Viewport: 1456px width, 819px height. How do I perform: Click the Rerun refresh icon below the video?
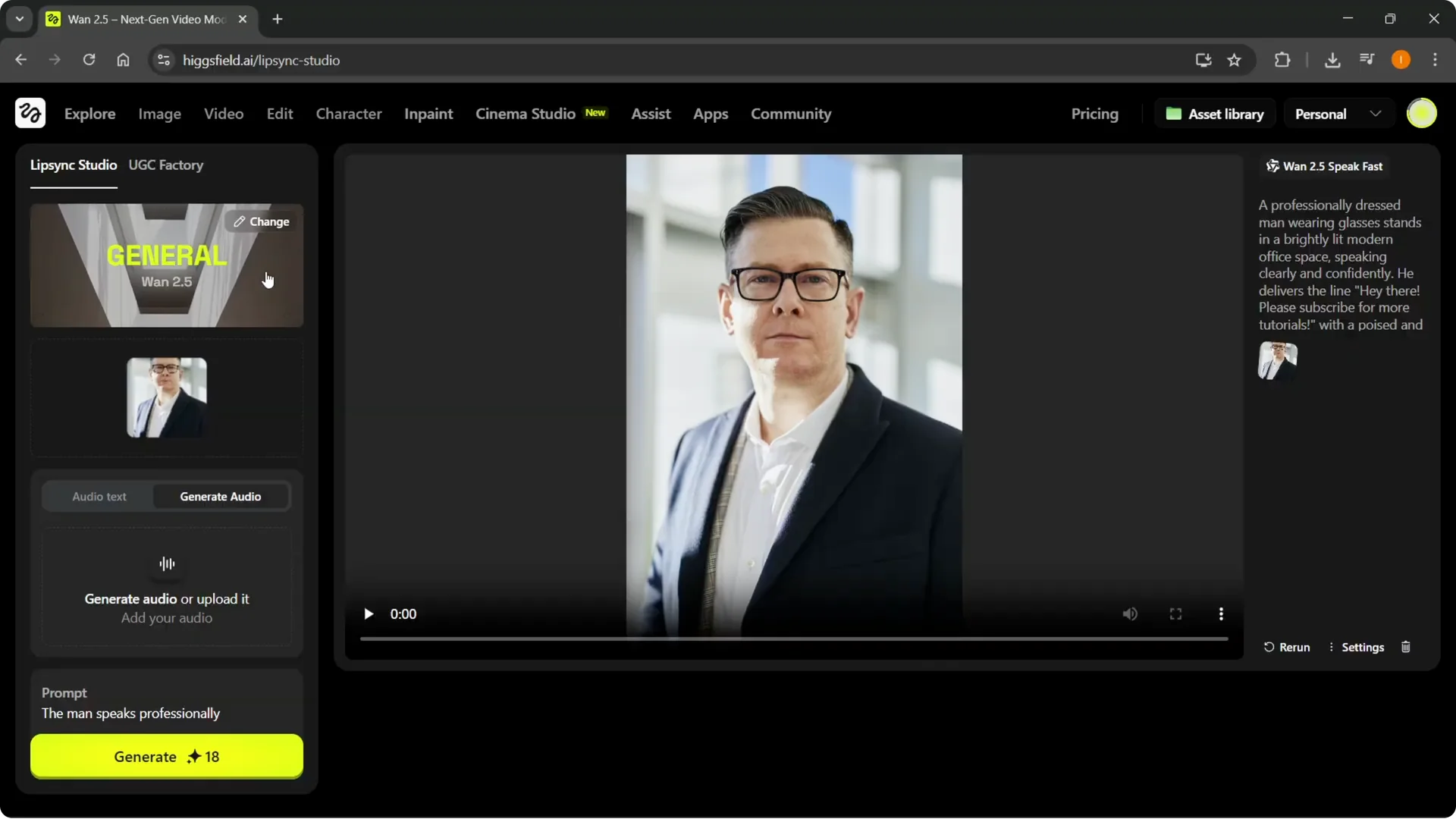click(x=1269, y=647)
